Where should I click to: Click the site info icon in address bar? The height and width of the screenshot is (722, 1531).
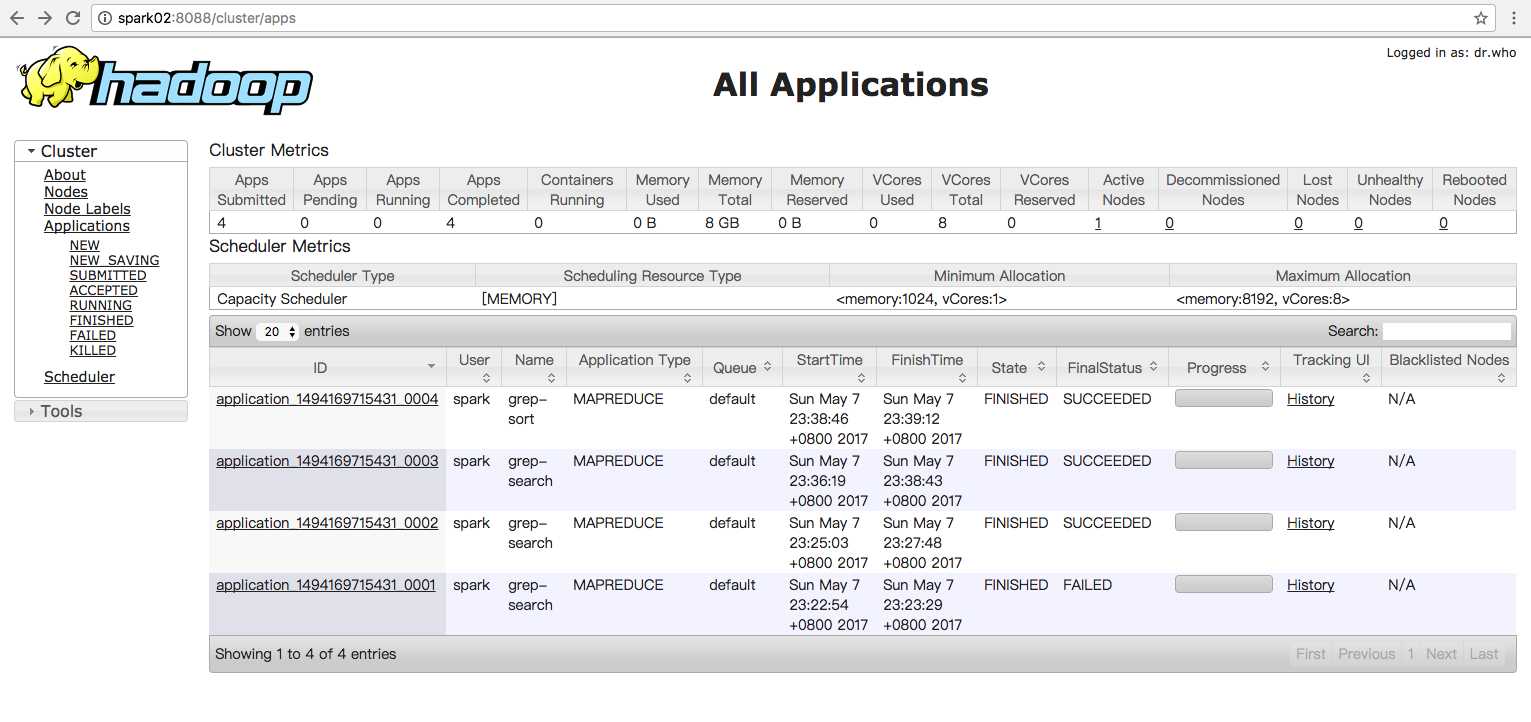(105, 18)
